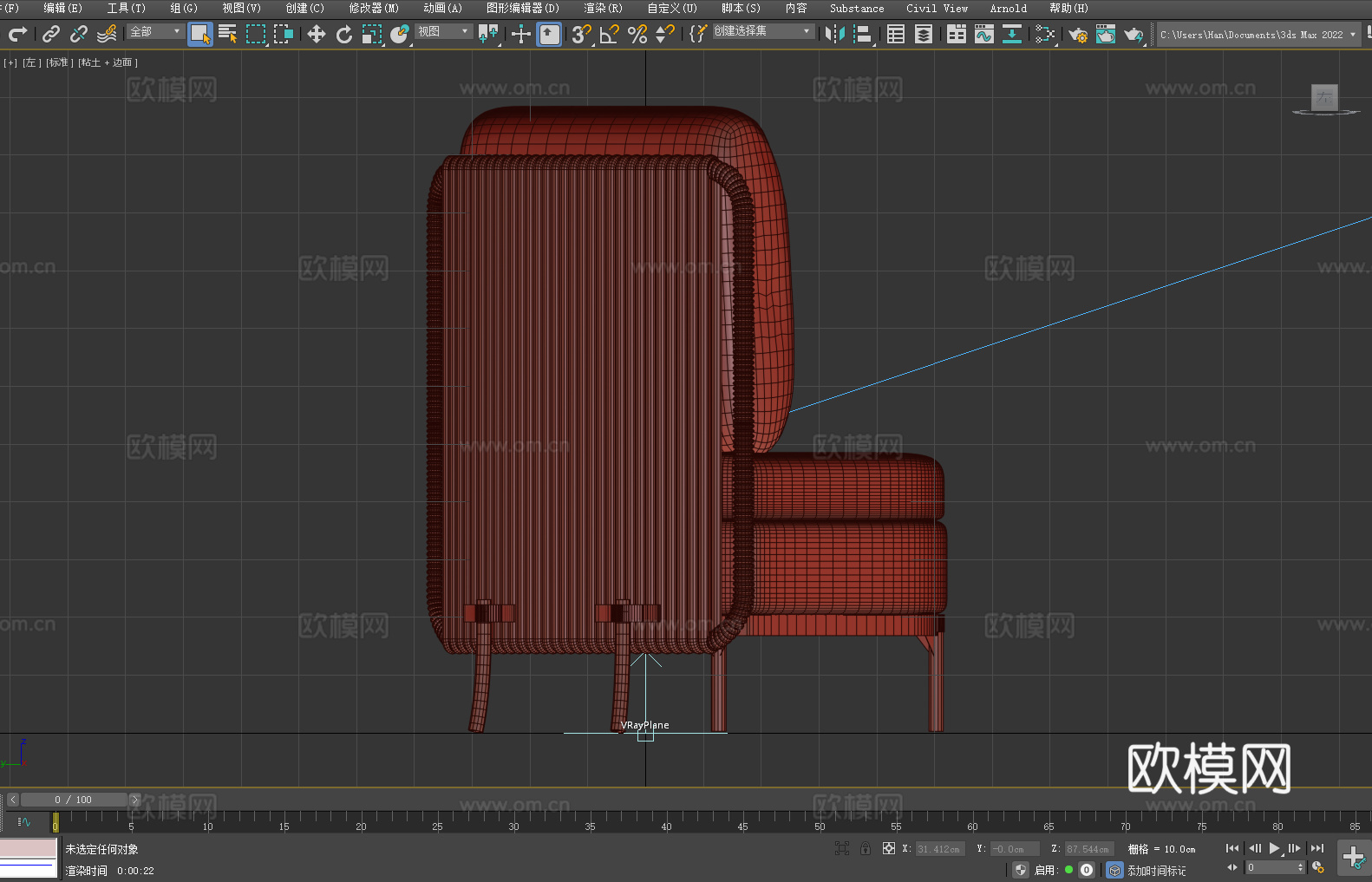Toggle Angle Snap

[610, 34]
